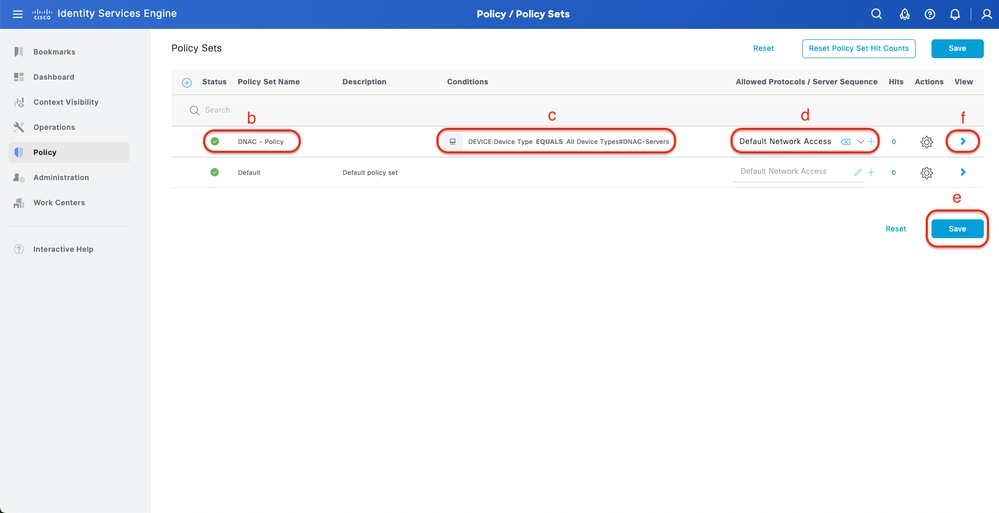Click the Policy Set Name column header
The image size is (999, 513).
268,82
